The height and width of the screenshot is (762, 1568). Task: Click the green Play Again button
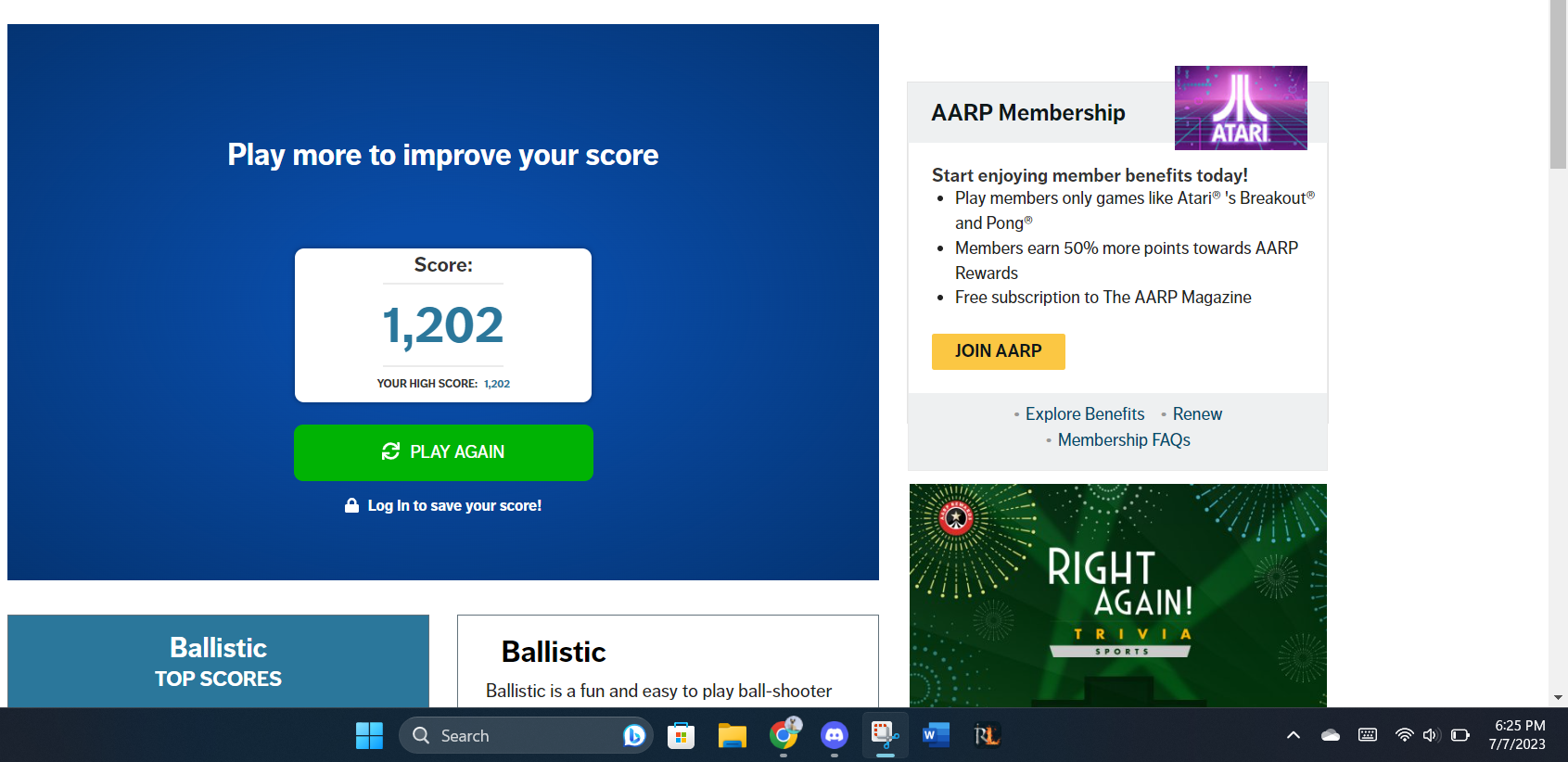(x=443, y=452)
